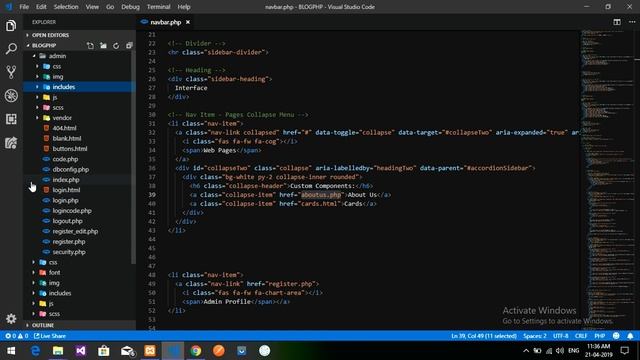
Task: Open the Live Share activity bar icon
Action: click(11, 142)
